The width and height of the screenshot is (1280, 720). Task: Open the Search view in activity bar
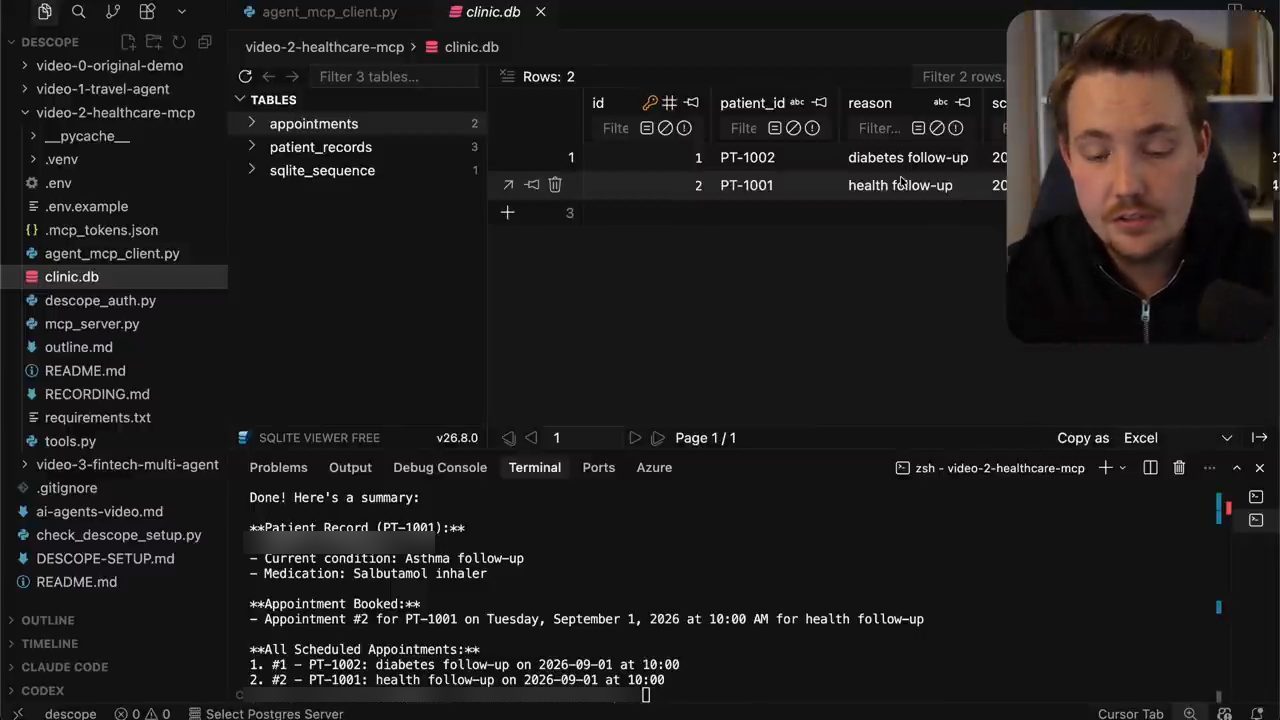tap(79, 12)
